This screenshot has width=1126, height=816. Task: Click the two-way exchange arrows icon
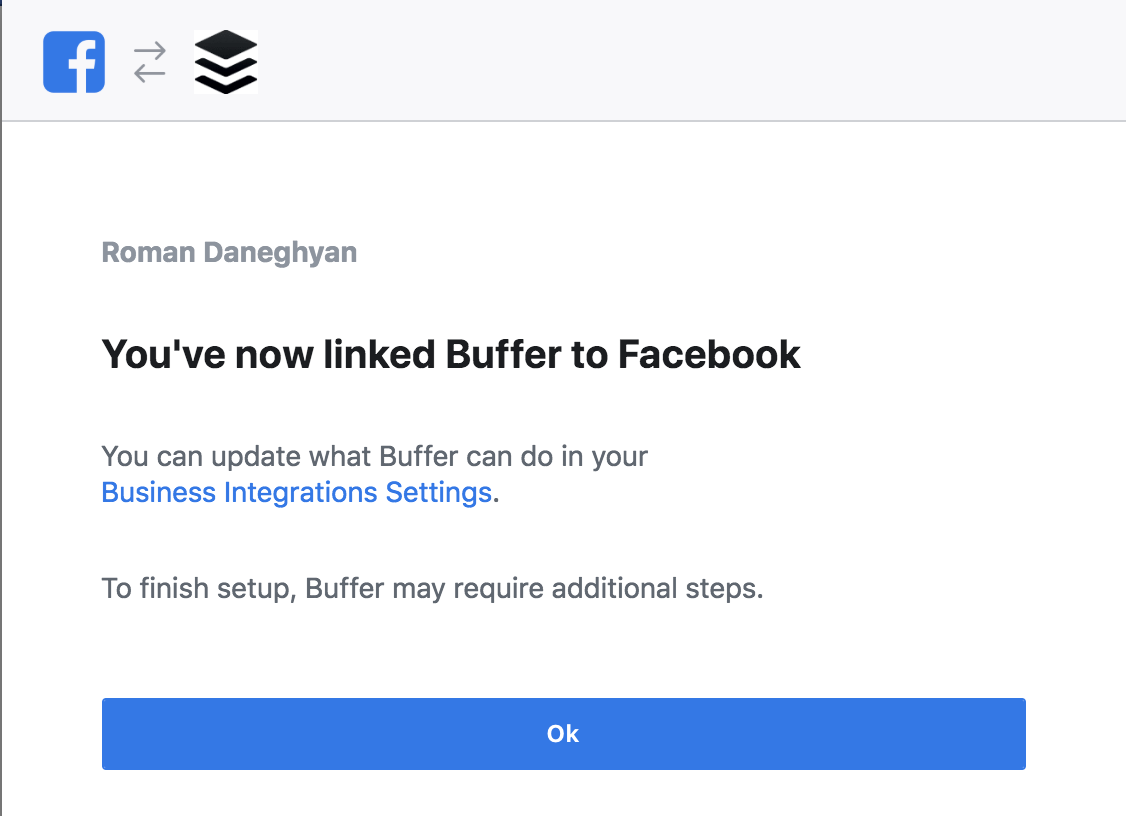pos(150,62)
